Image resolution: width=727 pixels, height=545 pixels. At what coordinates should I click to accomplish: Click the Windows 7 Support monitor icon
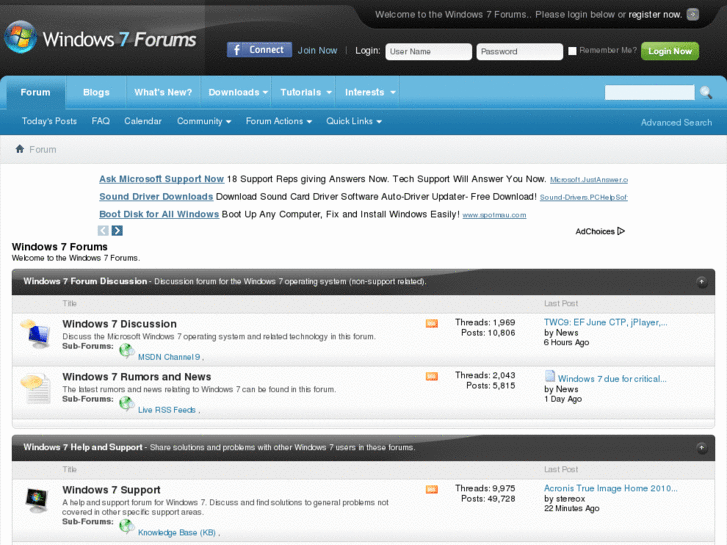pyautogui.click(x=36, y=500)
